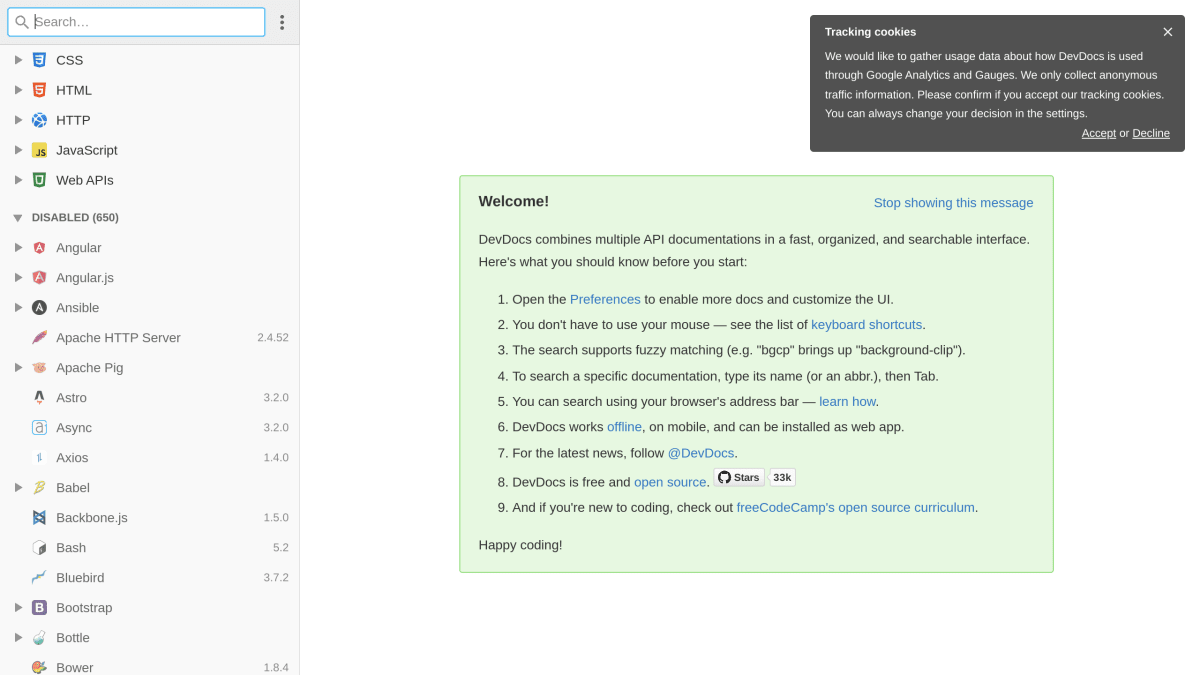1200x675 pixels.
Task: Click the HTTP globe icon
Action: coord(39,120)
